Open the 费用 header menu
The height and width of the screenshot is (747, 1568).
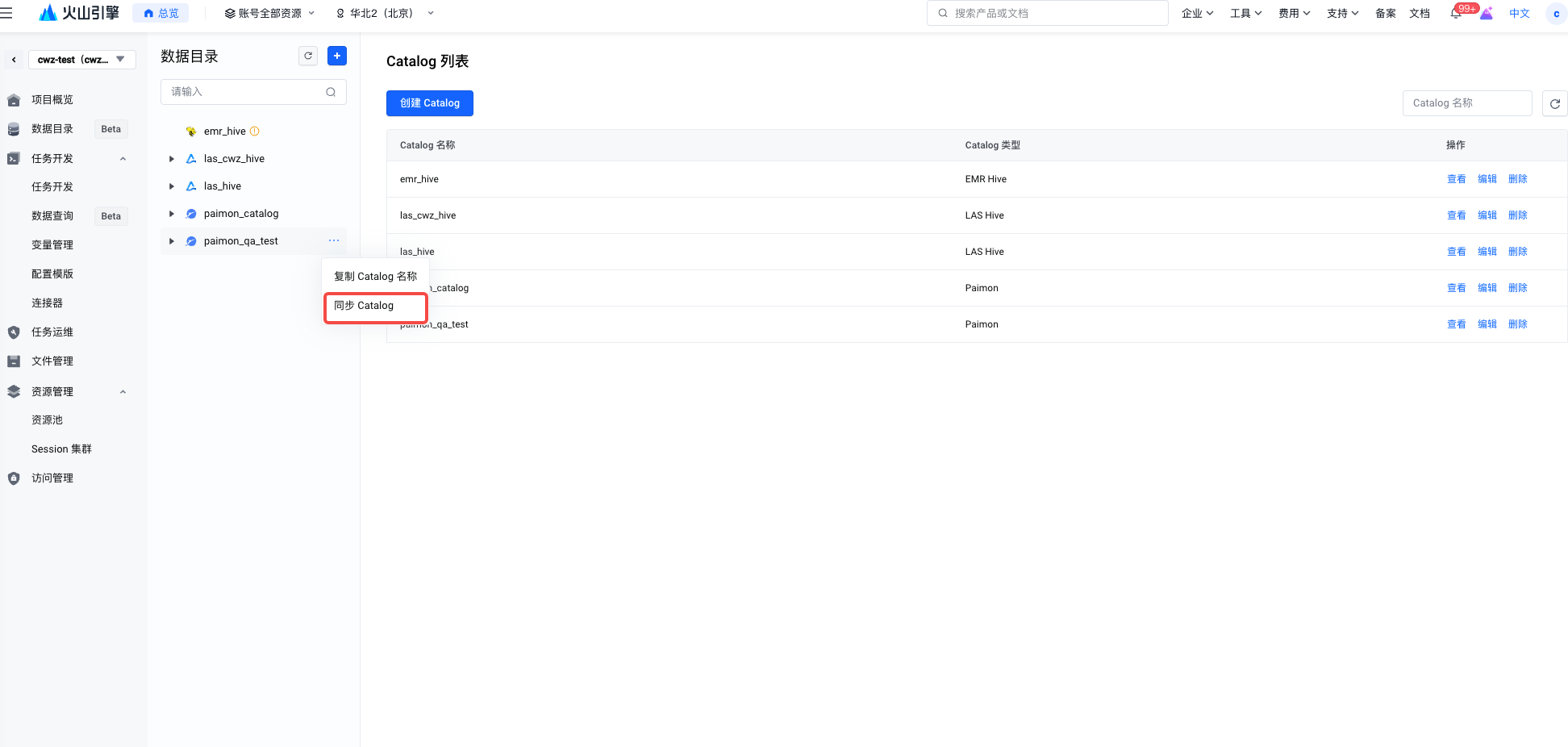click(x=1294, y=13)
